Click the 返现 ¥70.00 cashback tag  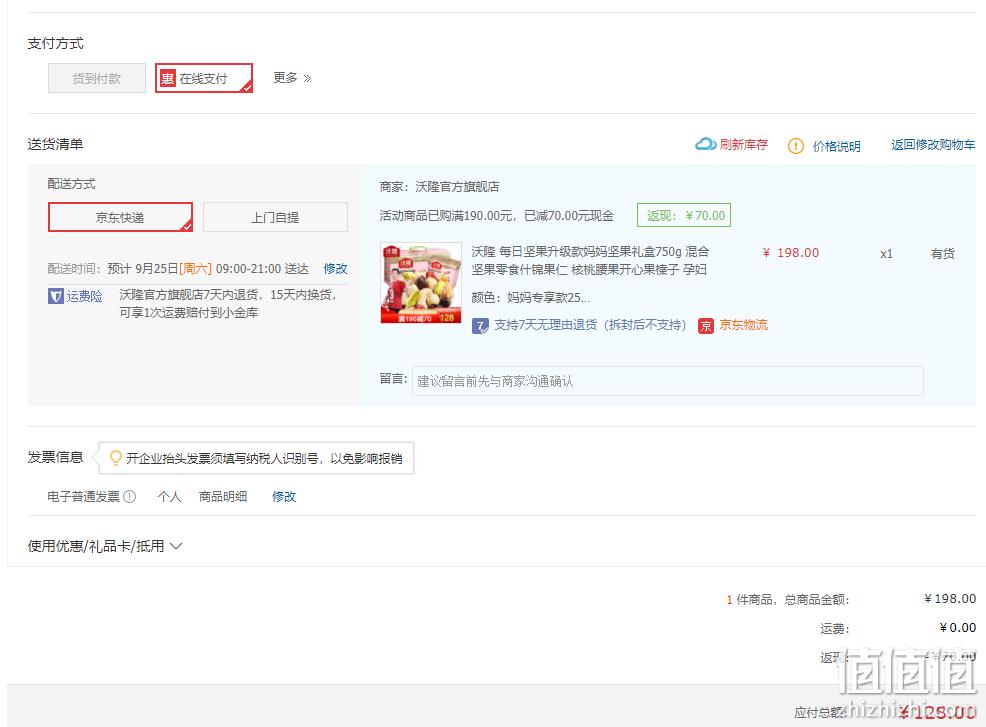[x=684, y=216]
